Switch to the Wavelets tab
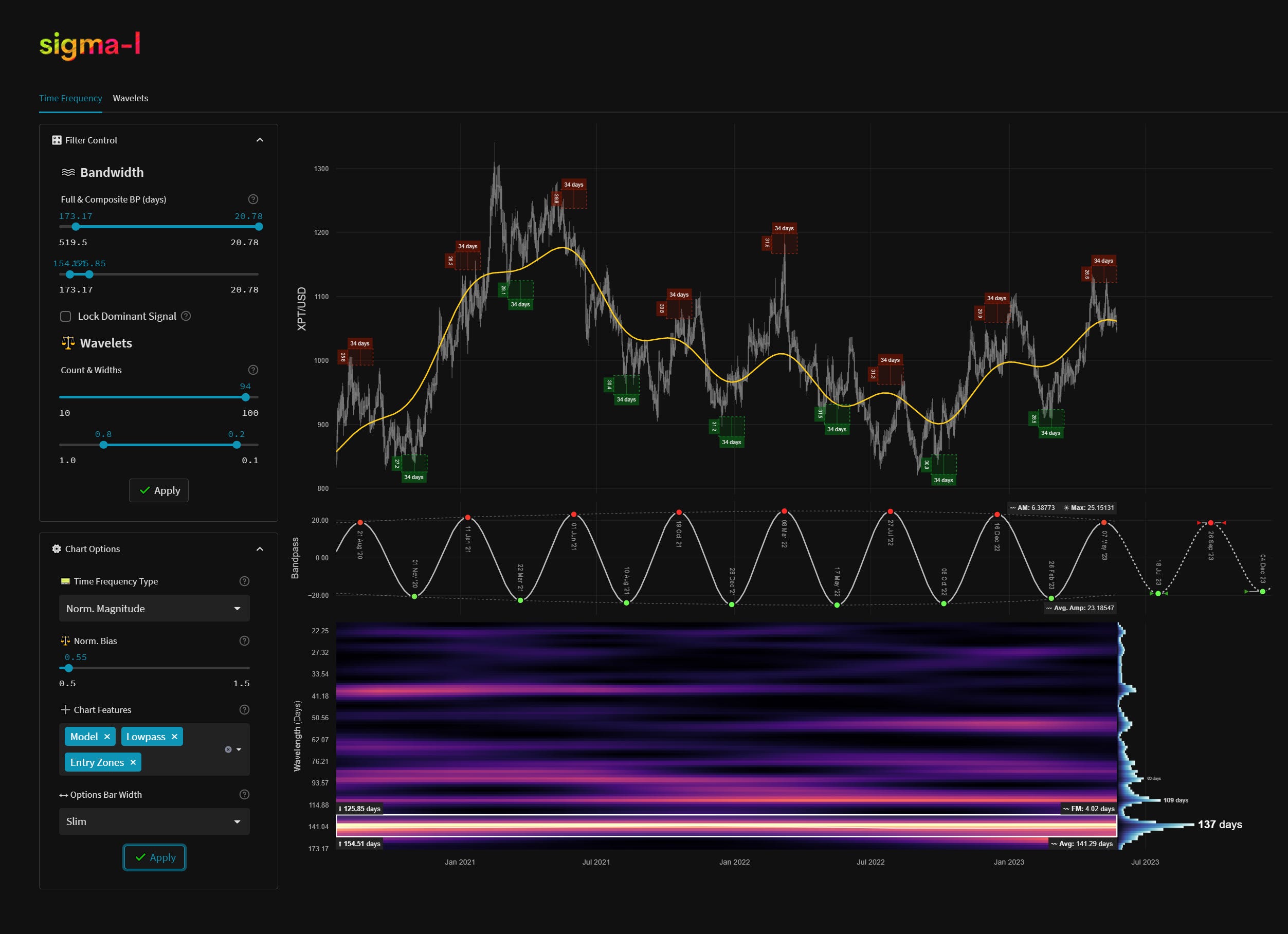 tap(130, 98)
